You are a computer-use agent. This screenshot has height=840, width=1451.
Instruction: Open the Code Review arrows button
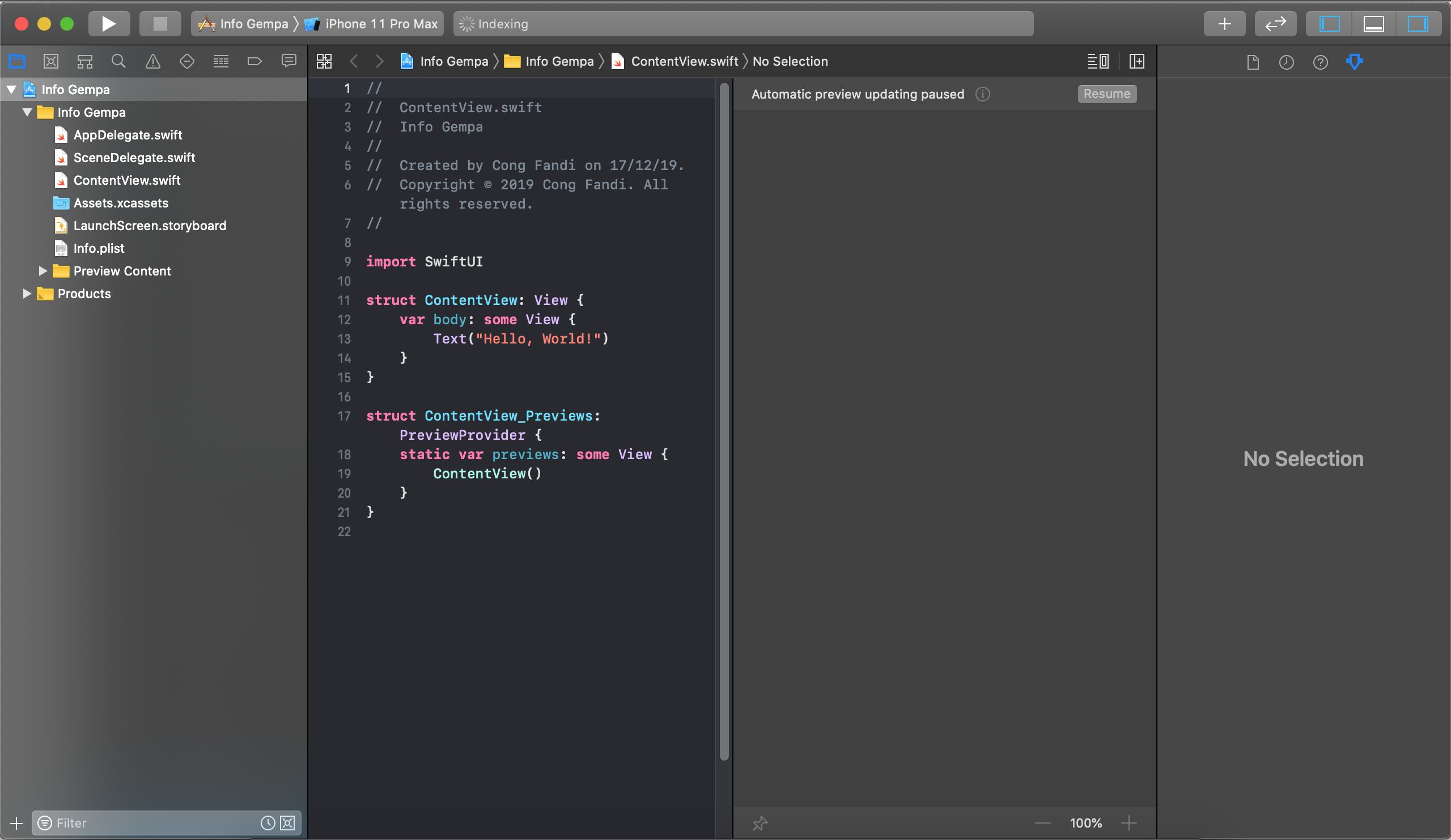point(1275,24)
